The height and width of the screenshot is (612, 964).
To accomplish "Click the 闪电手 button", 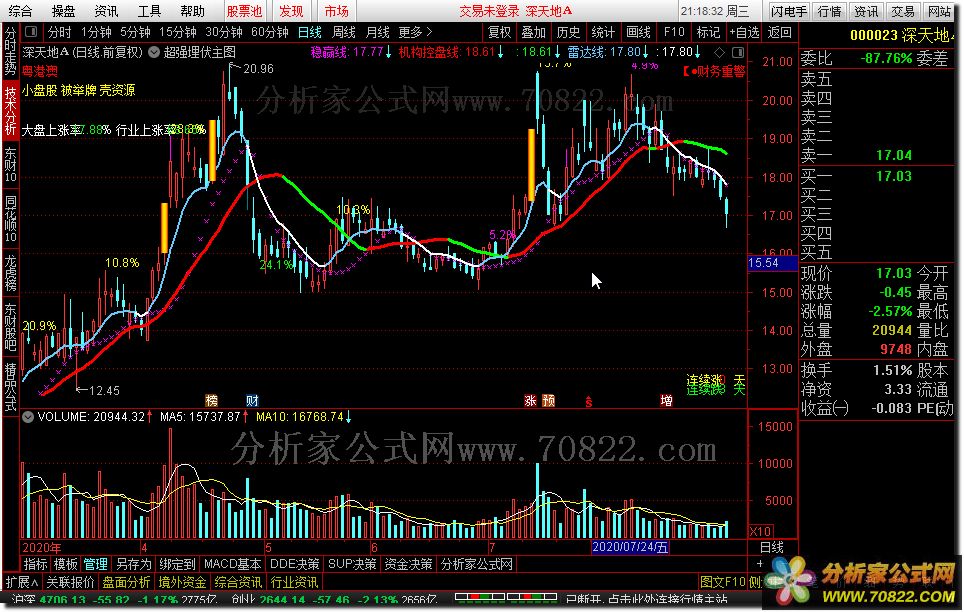I will pos(789,11).
